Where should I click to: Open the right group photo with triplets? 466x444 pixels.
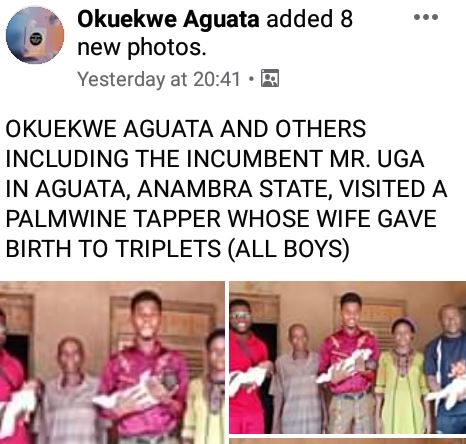pyautogui.click(x=348, y=358)
